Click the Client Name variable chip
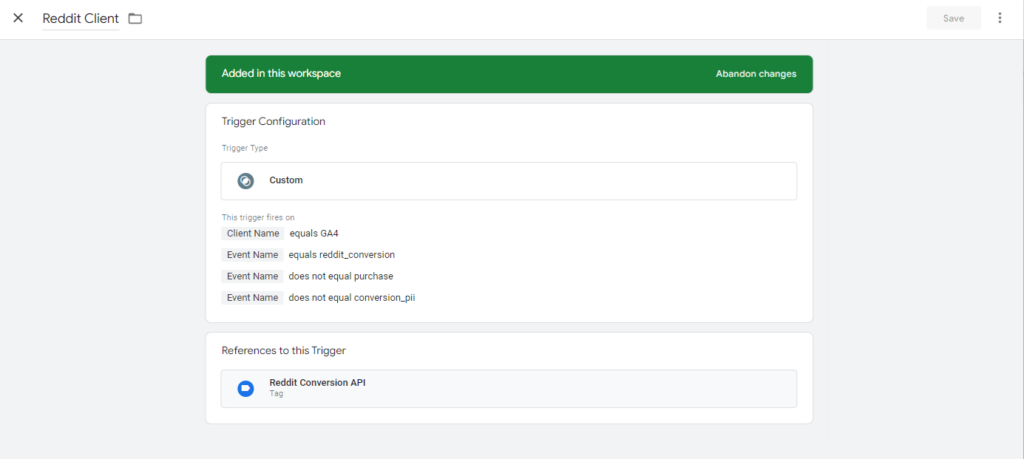This screenshot has height=459, width=1024. pos(252,233)
